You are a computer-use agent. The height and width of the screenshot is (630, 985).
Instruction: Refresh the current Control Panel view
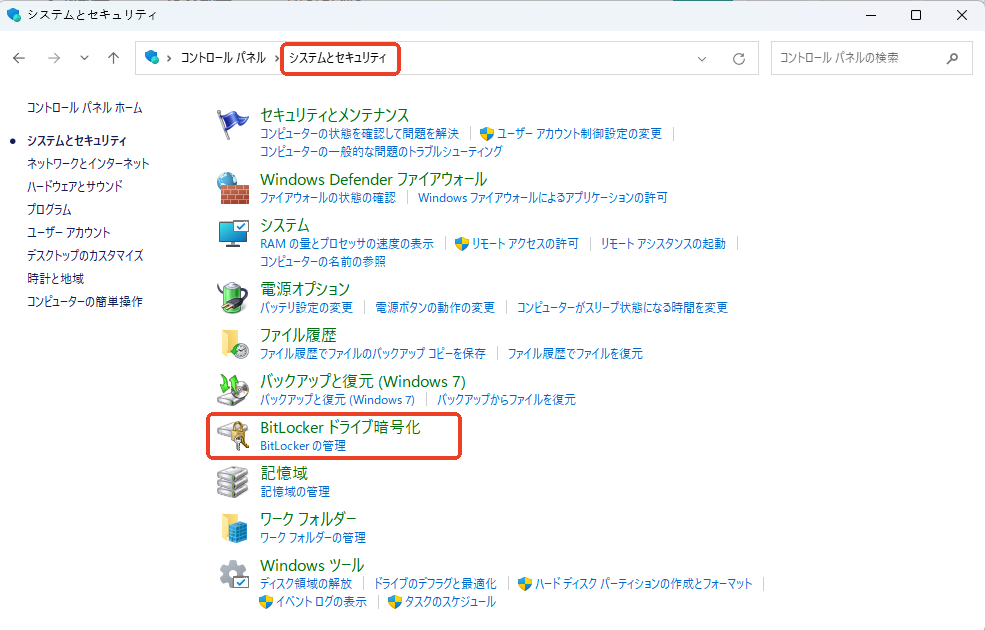click(x=739, y=58)
